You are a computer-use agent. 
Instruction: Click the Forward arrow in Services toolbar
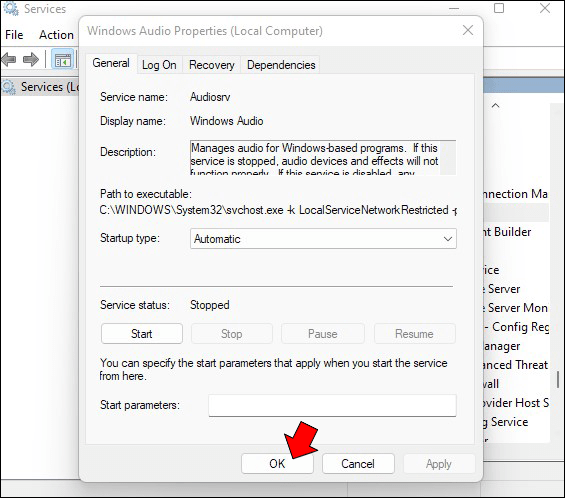coord(31,59)
